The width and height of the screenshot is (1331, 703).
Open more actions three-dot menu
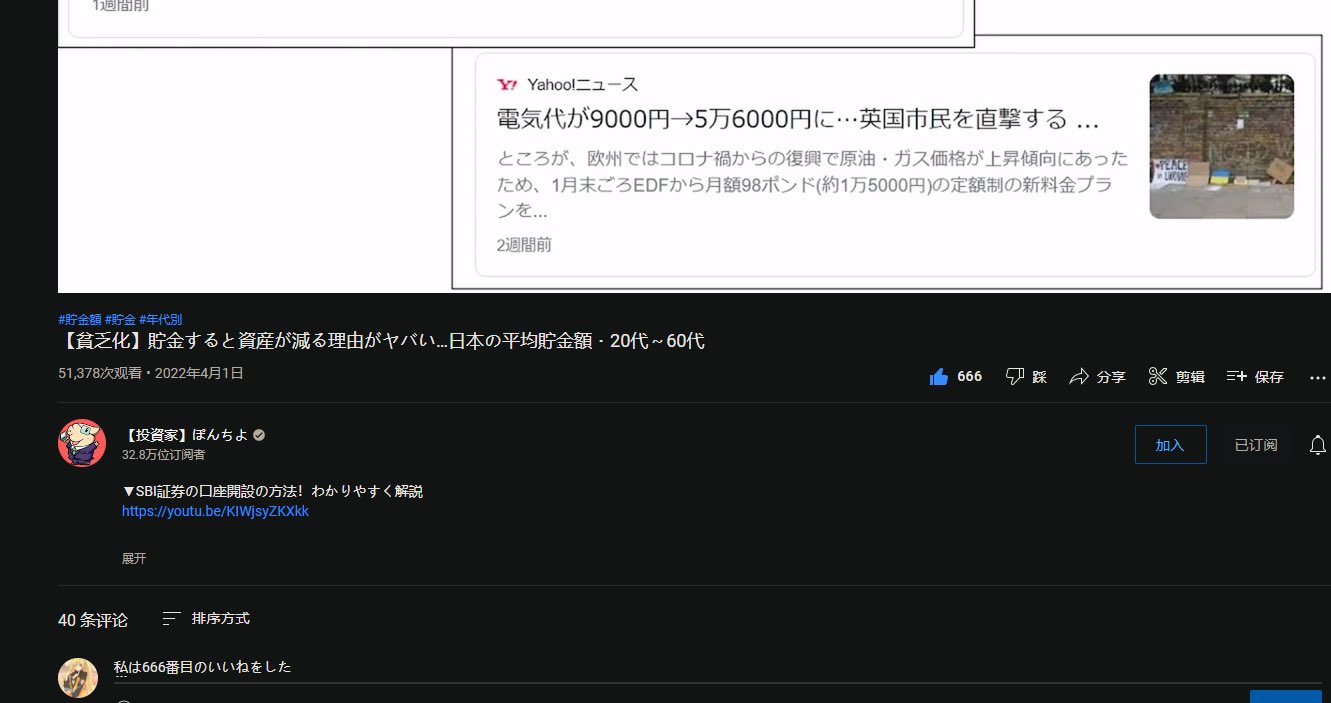point(1317,378)
